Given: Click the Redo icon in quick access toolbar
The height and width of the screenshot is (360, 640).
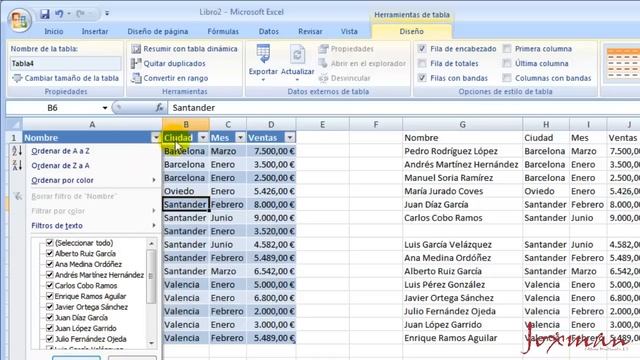Looking at the screenshot, I should point(80,14).
